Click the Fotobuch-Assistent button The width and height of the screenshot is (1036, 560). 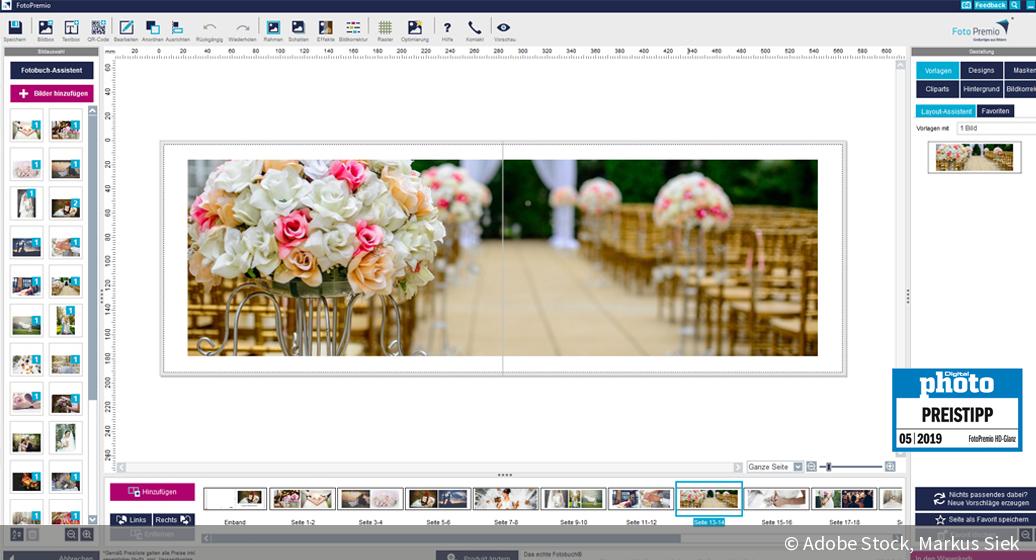[x=52, y=71]
